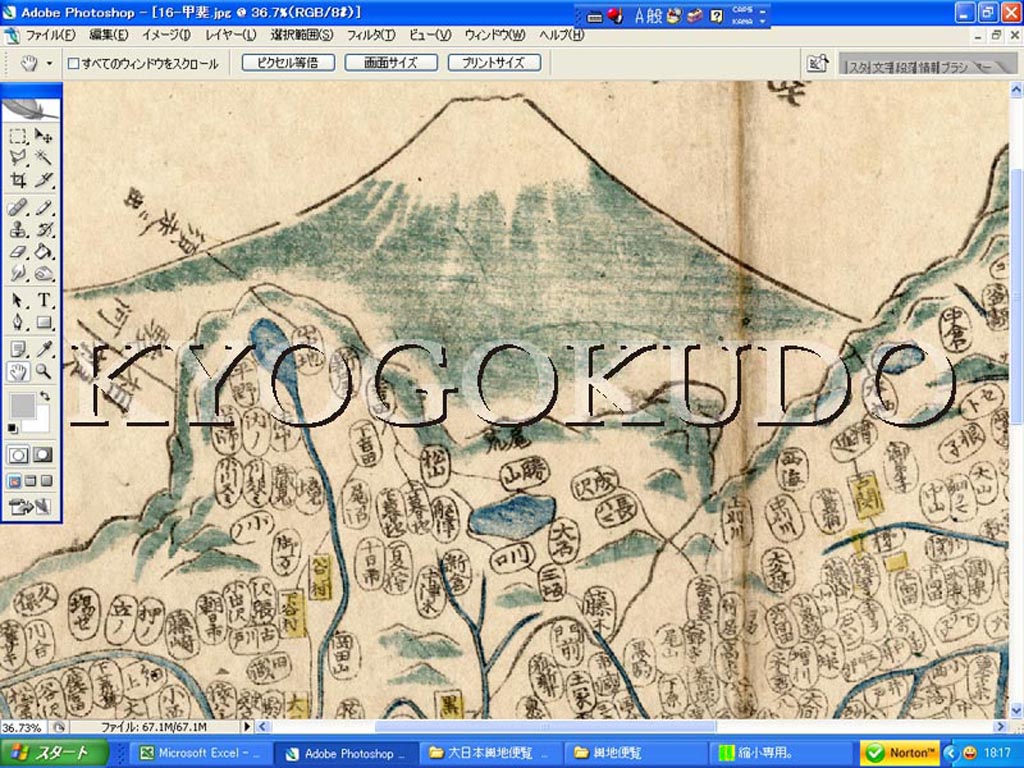Select the Rectangle shape tool
Image resolution: width=1024 pixels, height=768 pixels.
point(43,323)
